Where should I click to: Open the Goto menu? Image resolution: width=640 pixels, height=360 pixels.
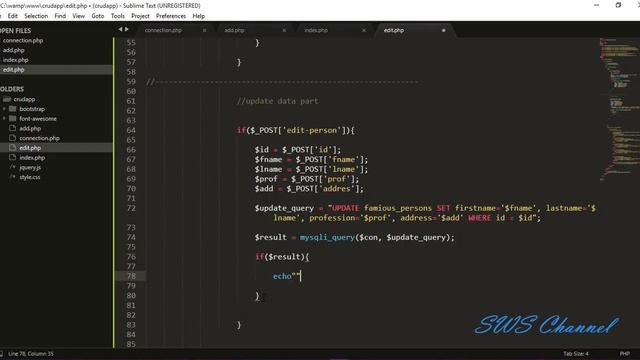pos(98,16)
